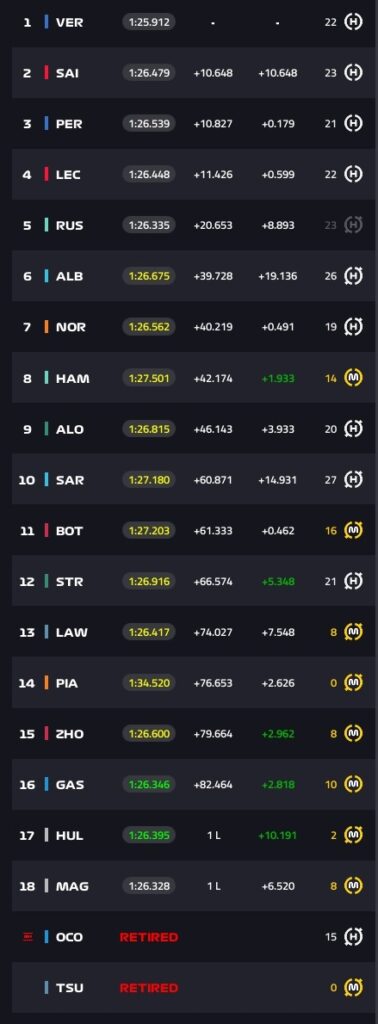Image resolution: width=378 pixels, height=1024 pixels.
Task: Click the hard tyre icon for OCO
Action: click(x=353, y=936)
